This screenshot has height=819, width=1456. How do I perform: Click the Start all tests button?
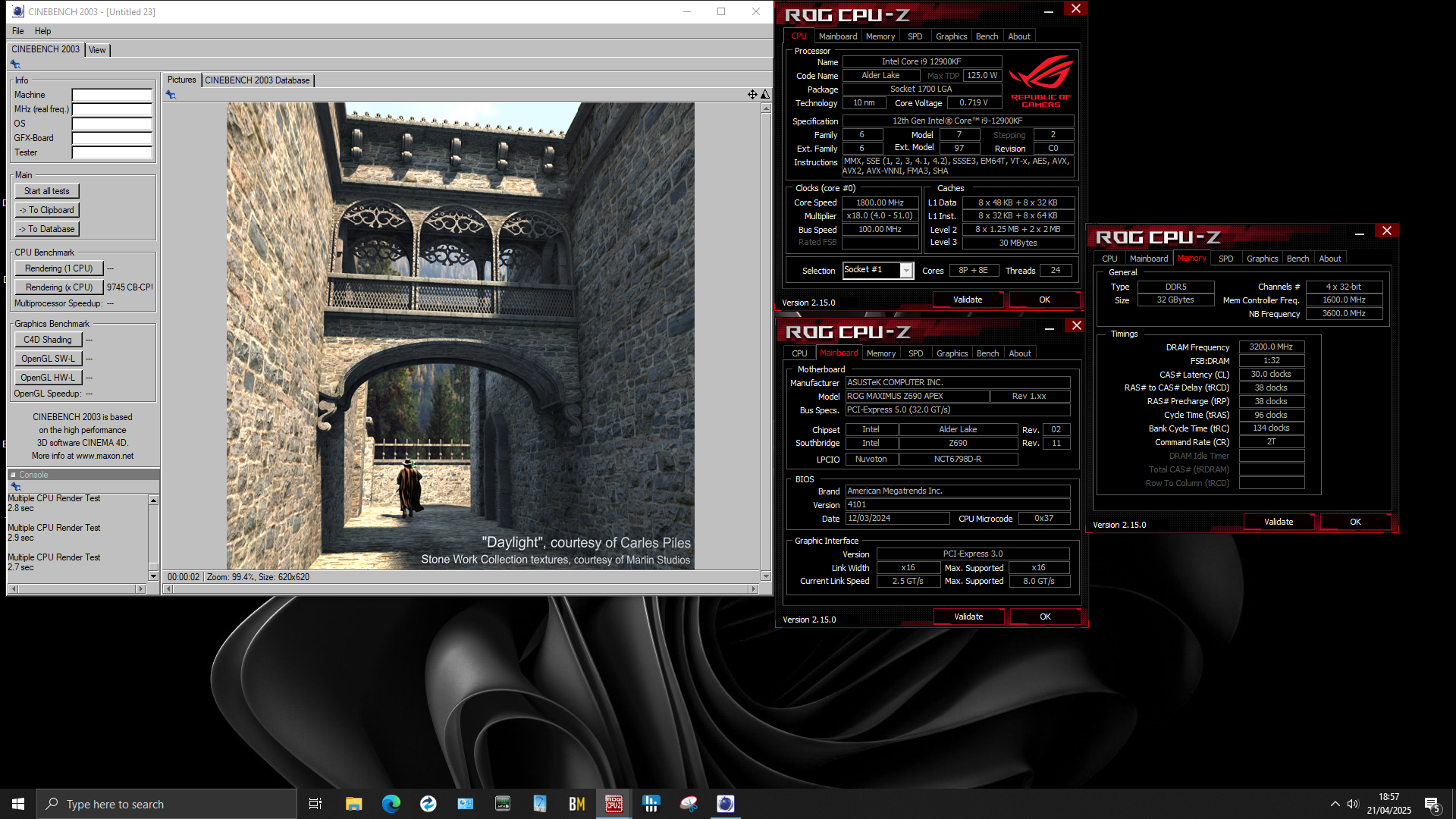tap(47, 191)
